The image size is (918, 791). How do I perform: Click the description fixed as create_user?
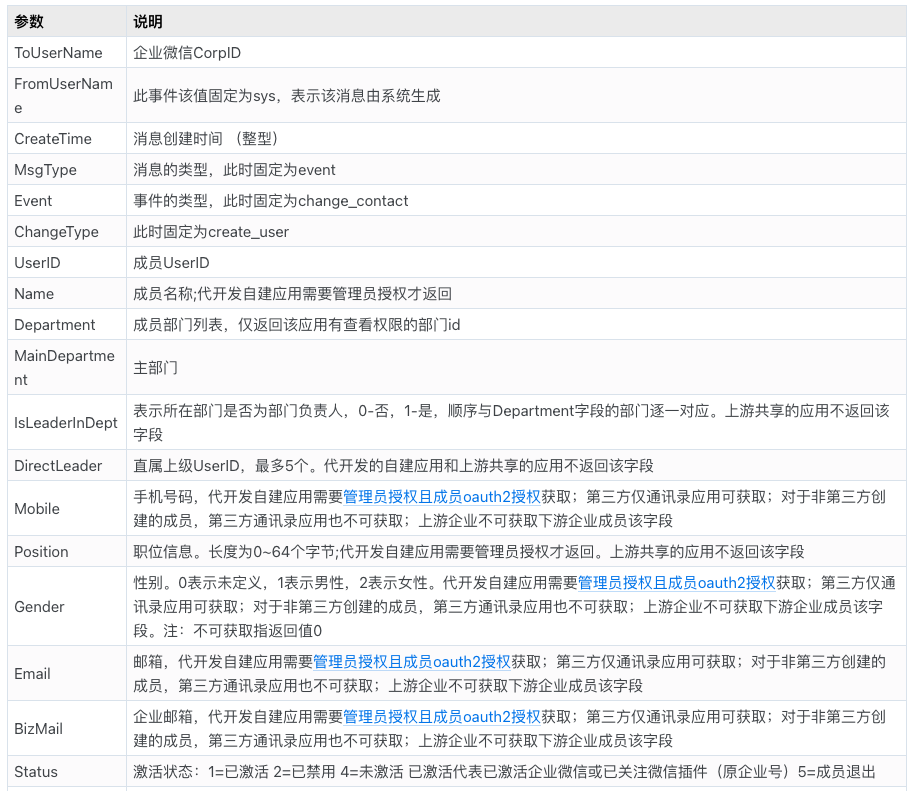coord(211,232)
